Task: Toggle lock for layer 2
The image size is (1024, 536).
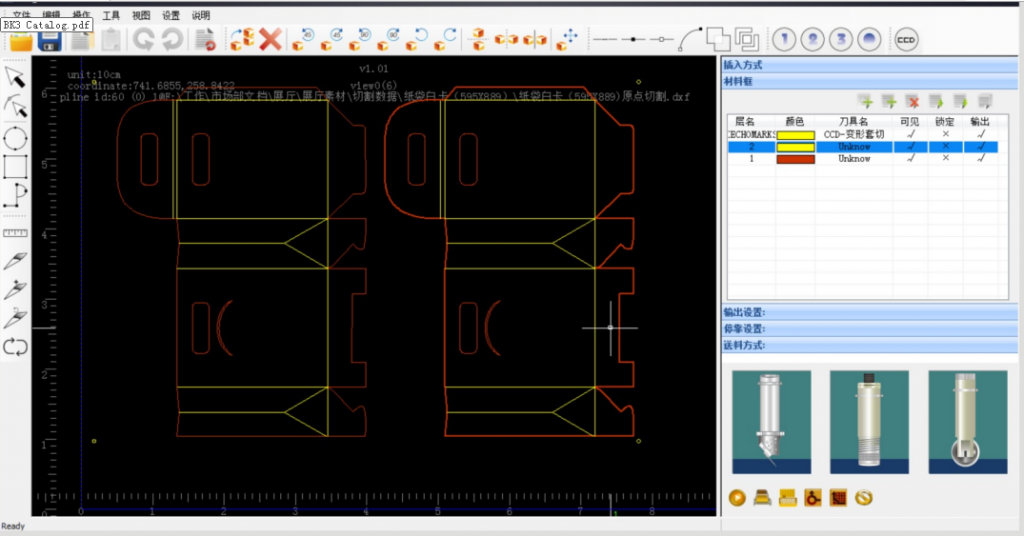Action: [946, 147]
